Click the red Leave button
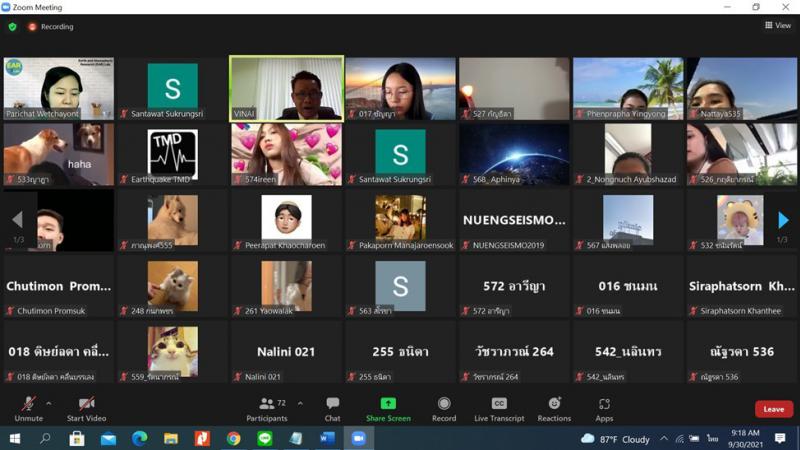Image resolution: width=800 pixels, height=450 pixels. pyautogui.click(x=773, y=409)
